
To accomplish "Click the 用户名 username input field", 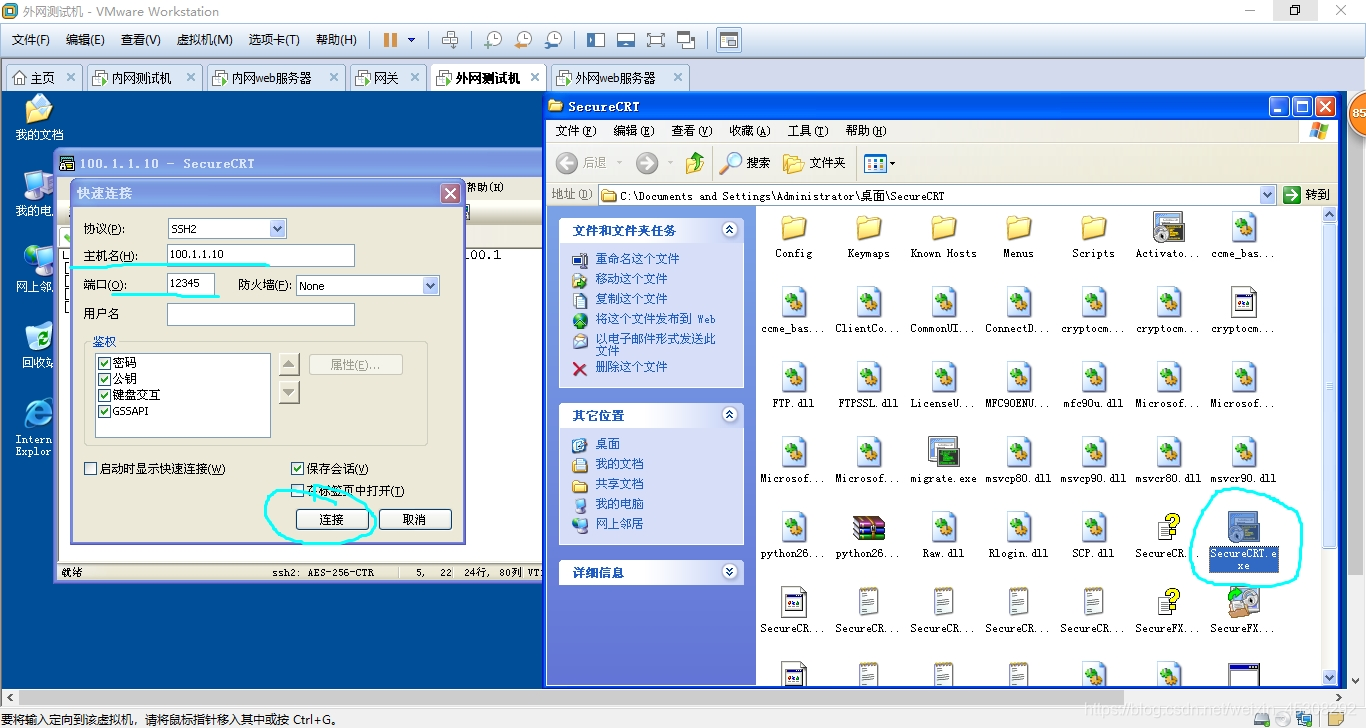I will coord(261,315).
